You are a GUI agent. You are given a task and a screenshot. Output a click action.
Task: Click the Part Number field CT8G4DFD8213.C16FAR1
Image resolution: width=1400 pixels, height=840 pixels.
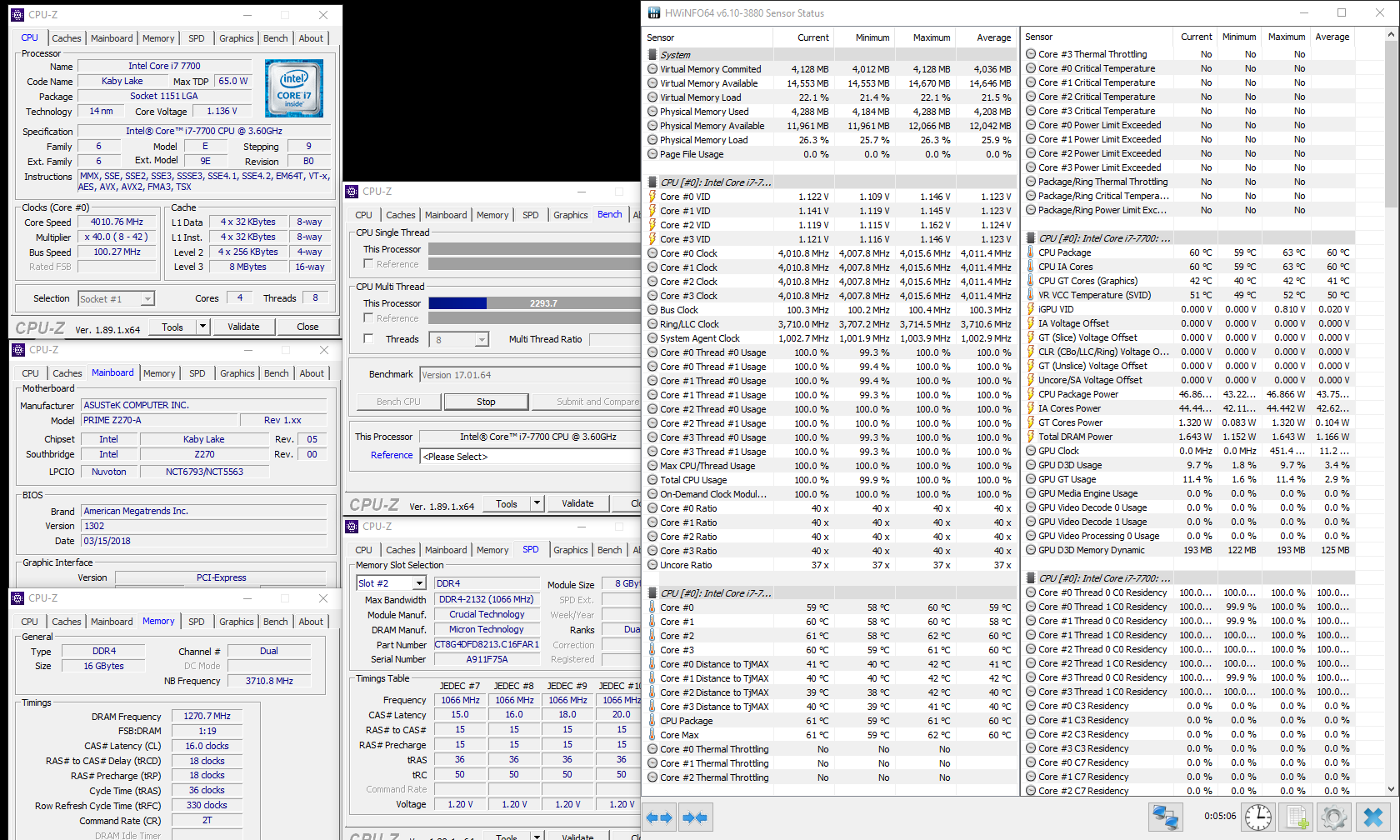[x=487, y=644]
